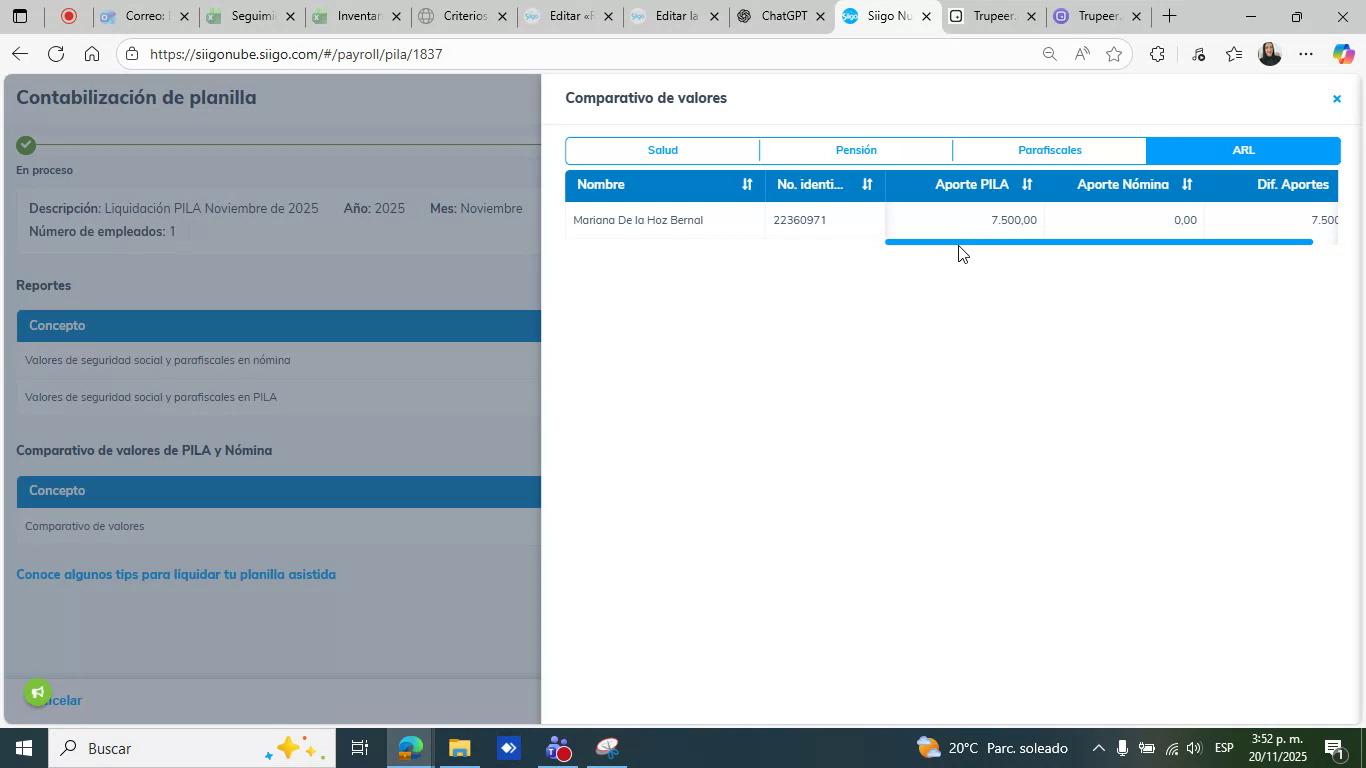Click the taskbar Buscar search box

190,748
